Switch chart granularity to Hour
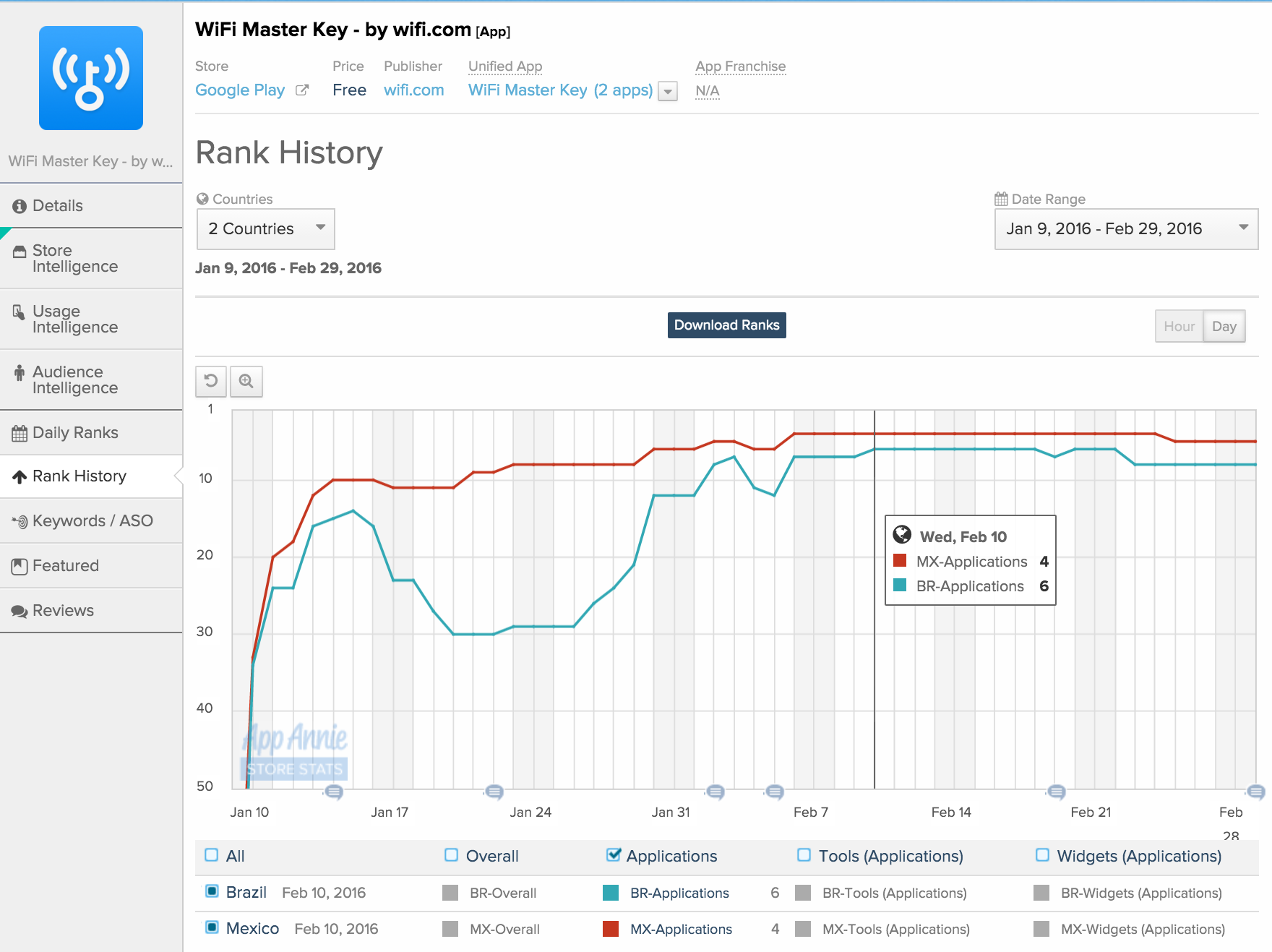This screenshot has width=1272, height=952. tap(1179, 327)
